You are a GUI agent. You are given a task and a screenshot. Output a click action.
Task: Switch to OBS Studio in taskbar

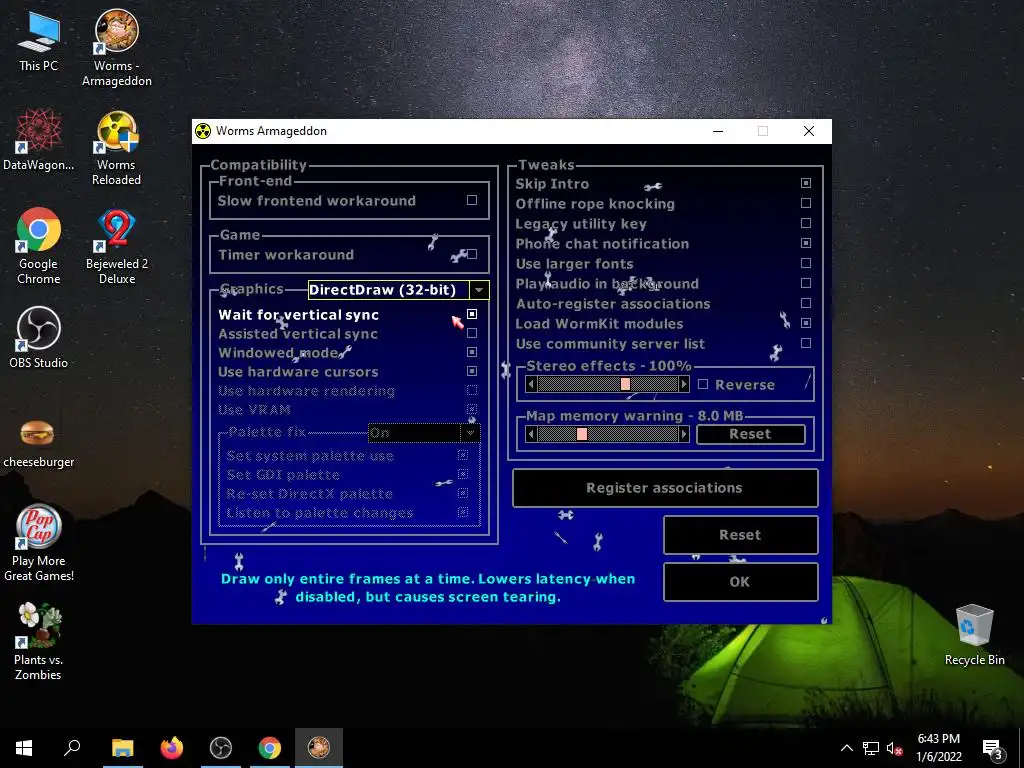click(x=221, y=748)
